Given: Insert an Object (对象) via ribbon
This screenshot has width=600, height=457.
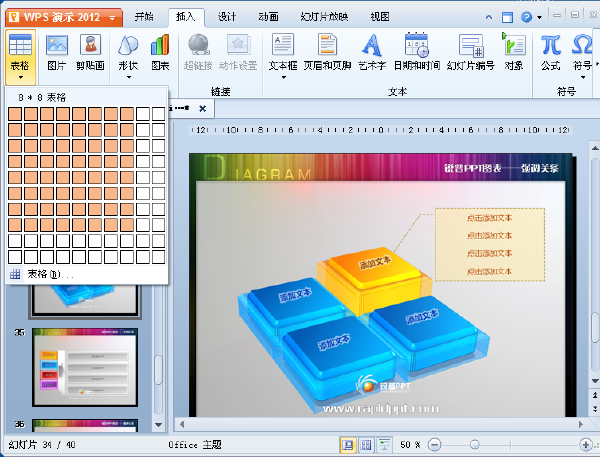Looking at the screenshot, I should click(514, 51).
